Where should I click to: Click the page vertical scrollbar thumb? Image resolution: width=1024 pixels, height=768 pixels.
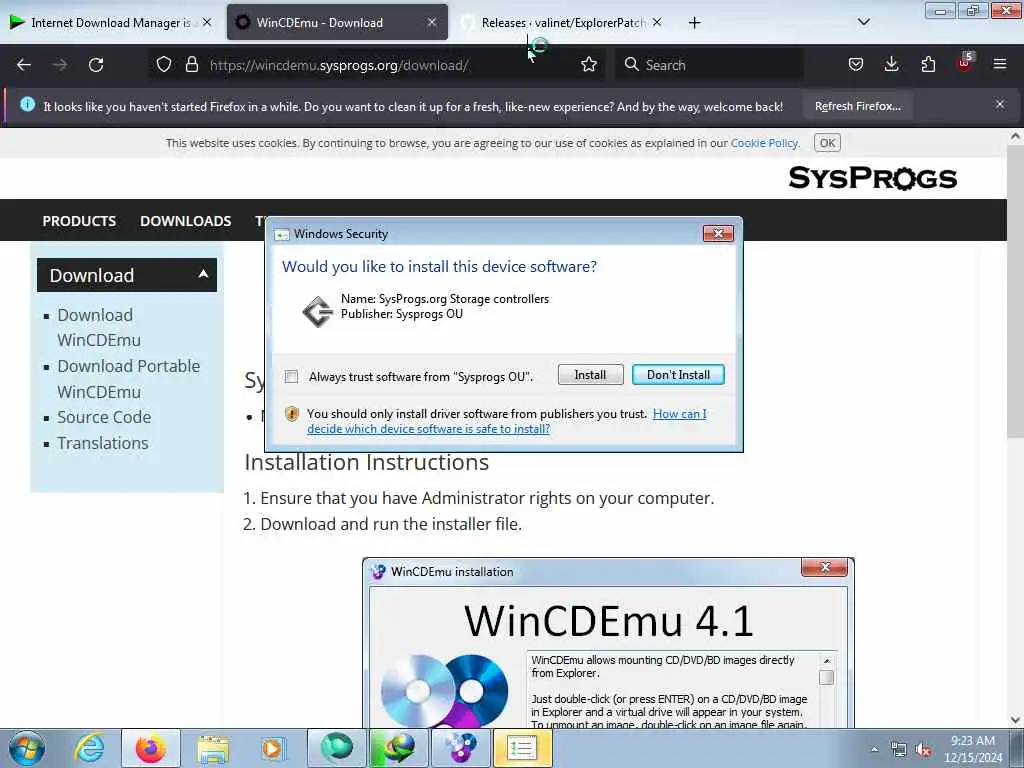(1015, 291)
